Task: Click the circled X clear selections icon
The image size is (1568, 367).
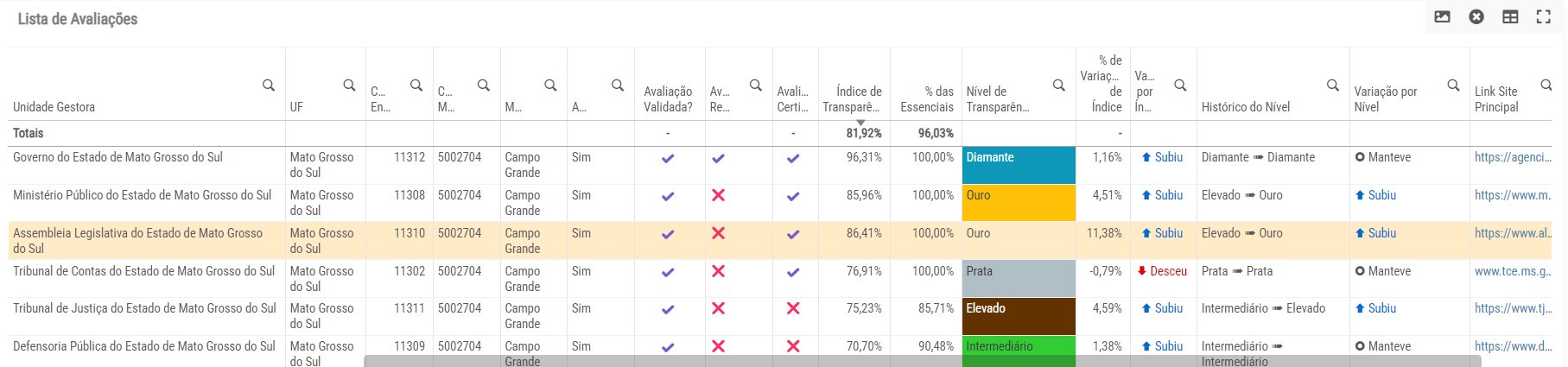Action: point(1476,17)
